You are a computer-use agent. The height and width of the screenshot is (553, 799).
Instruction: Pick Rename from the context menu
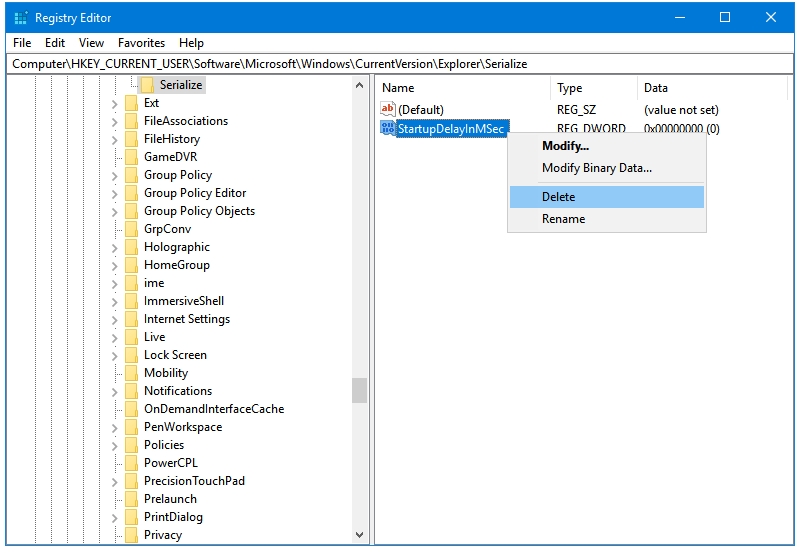(x=563, y=219)
